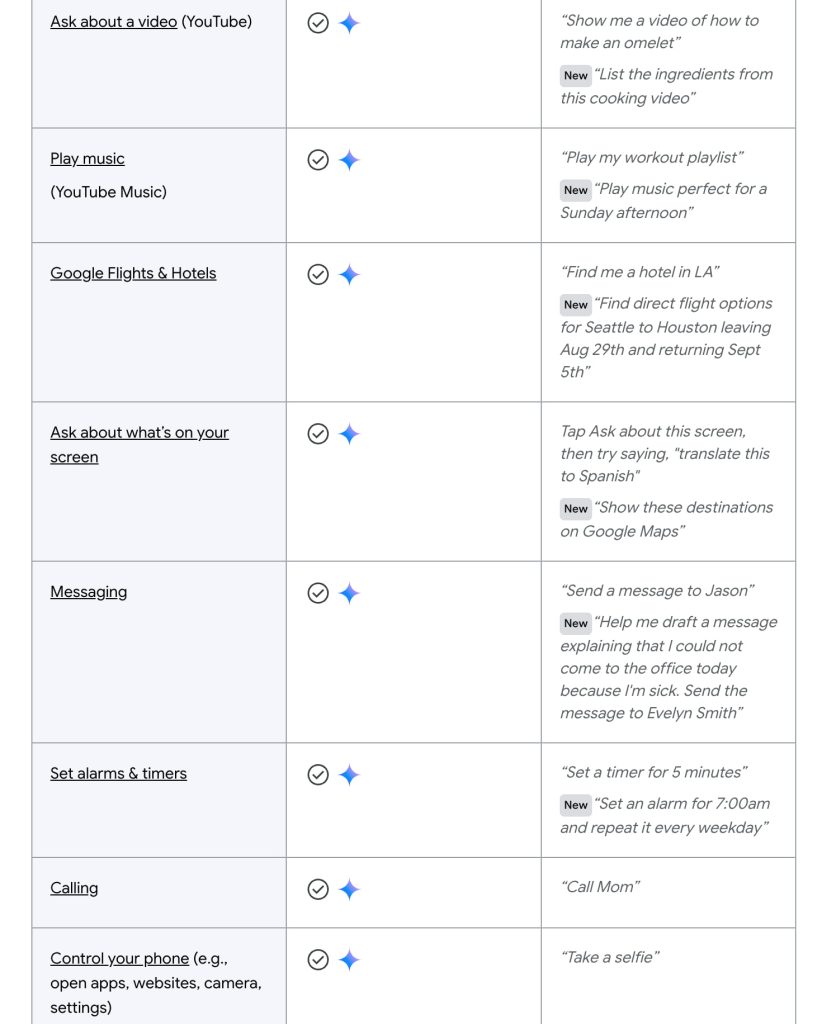Click the Gemini sparkle in Play music row
This screenshot has height=1024, width=822.
point(349,160)
